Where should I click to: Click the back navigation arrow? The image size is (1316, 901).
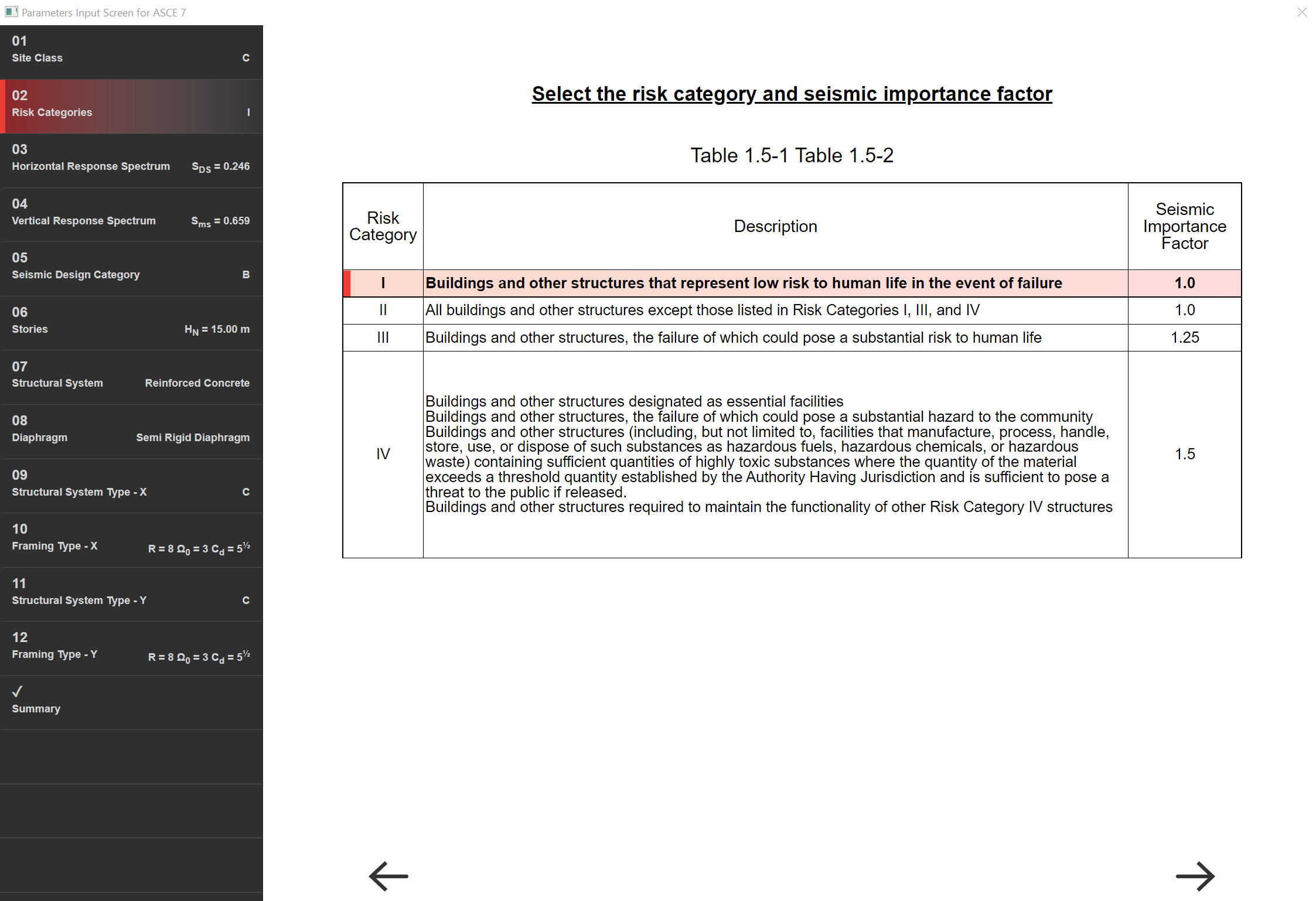coord(387,876)
